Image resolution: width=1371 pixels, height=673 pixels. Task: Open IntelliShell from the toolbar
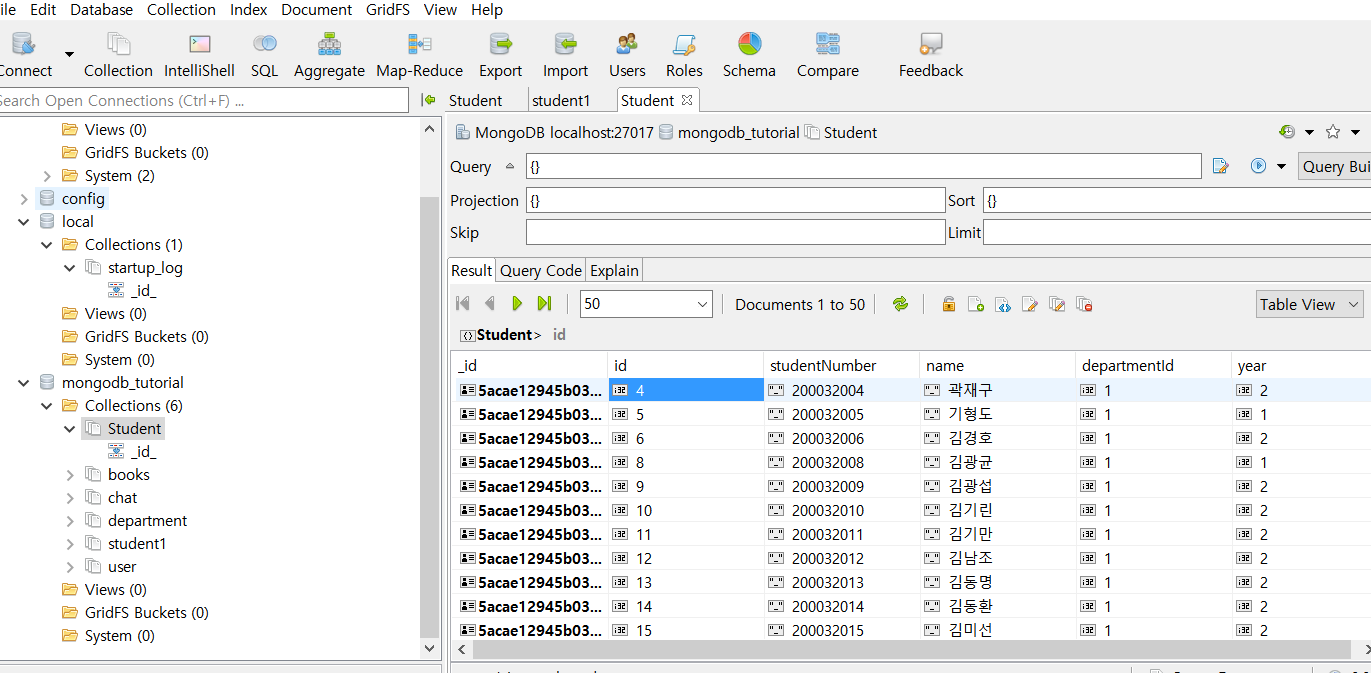click(x=199, y=53)
